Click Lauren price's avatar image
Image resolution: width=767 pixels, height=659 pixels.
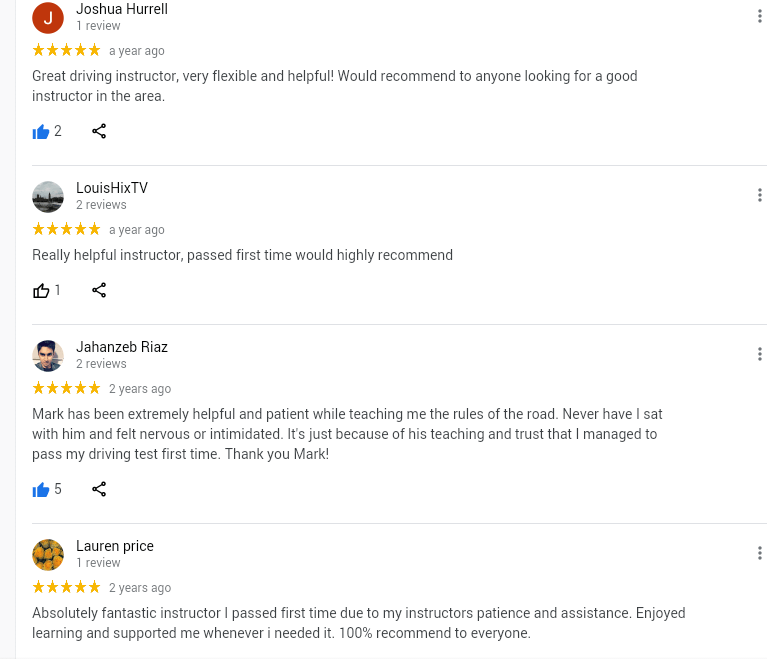pyautogui.click(x=48, y=554)
